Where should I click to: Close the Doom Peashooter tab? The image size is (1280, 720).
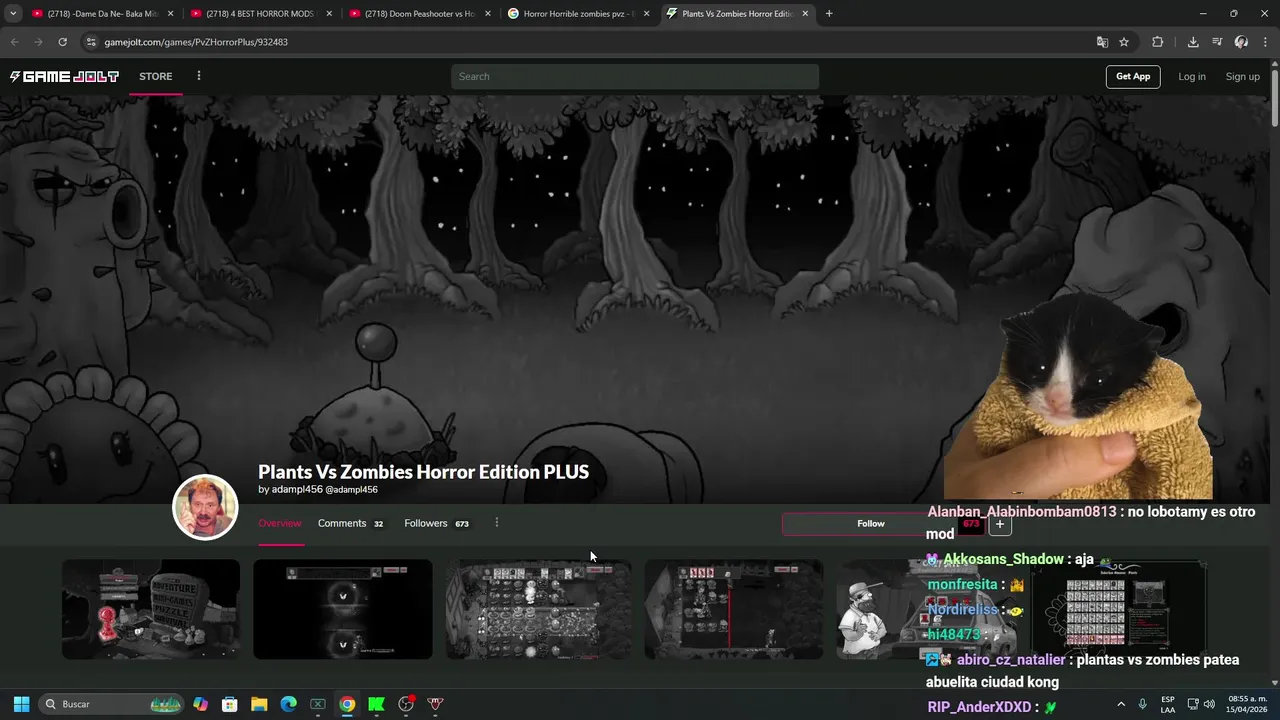[488, 14]
